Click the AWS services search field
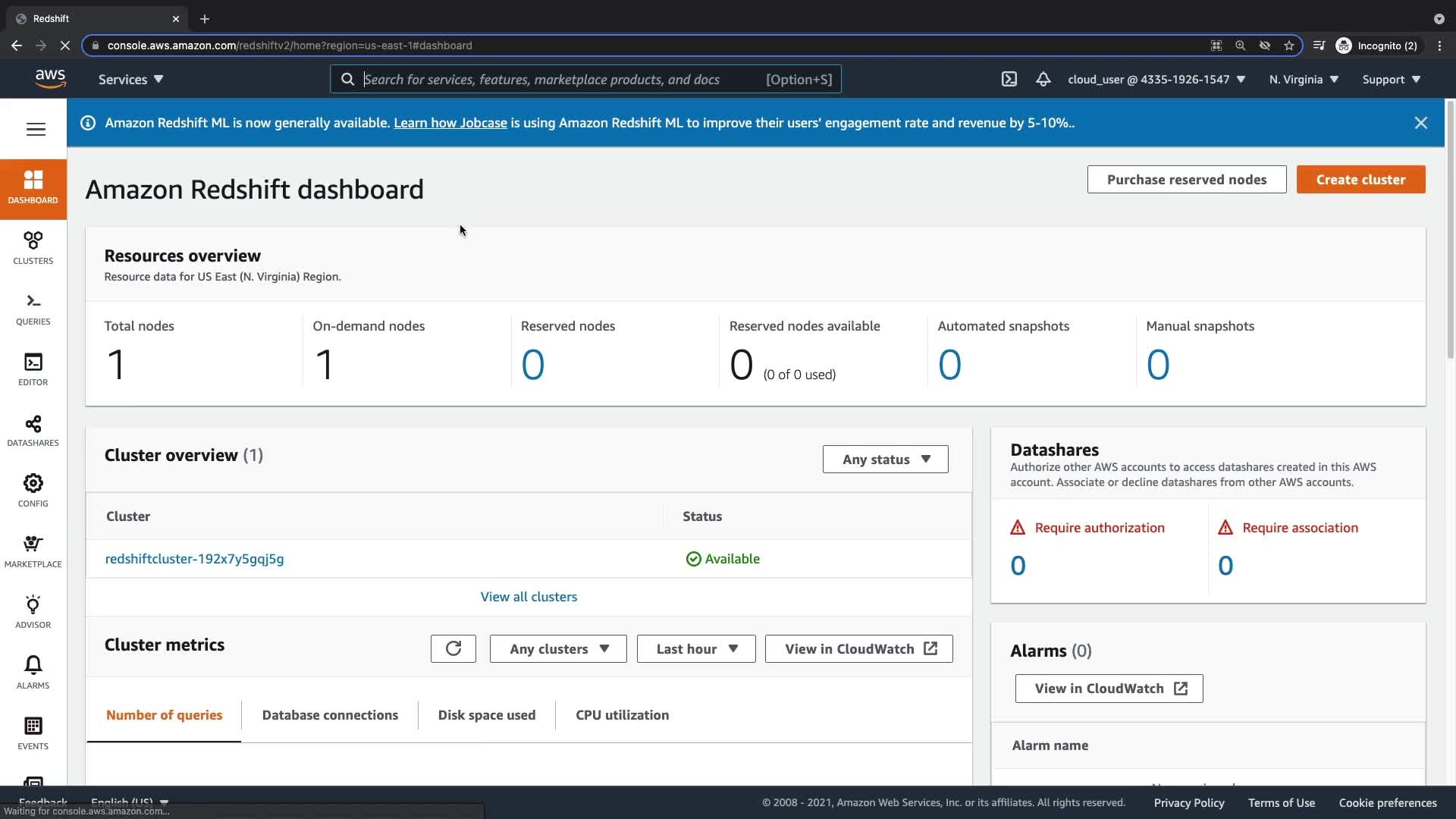Screen dimensions: 1456x819 (x=561, y=80)
